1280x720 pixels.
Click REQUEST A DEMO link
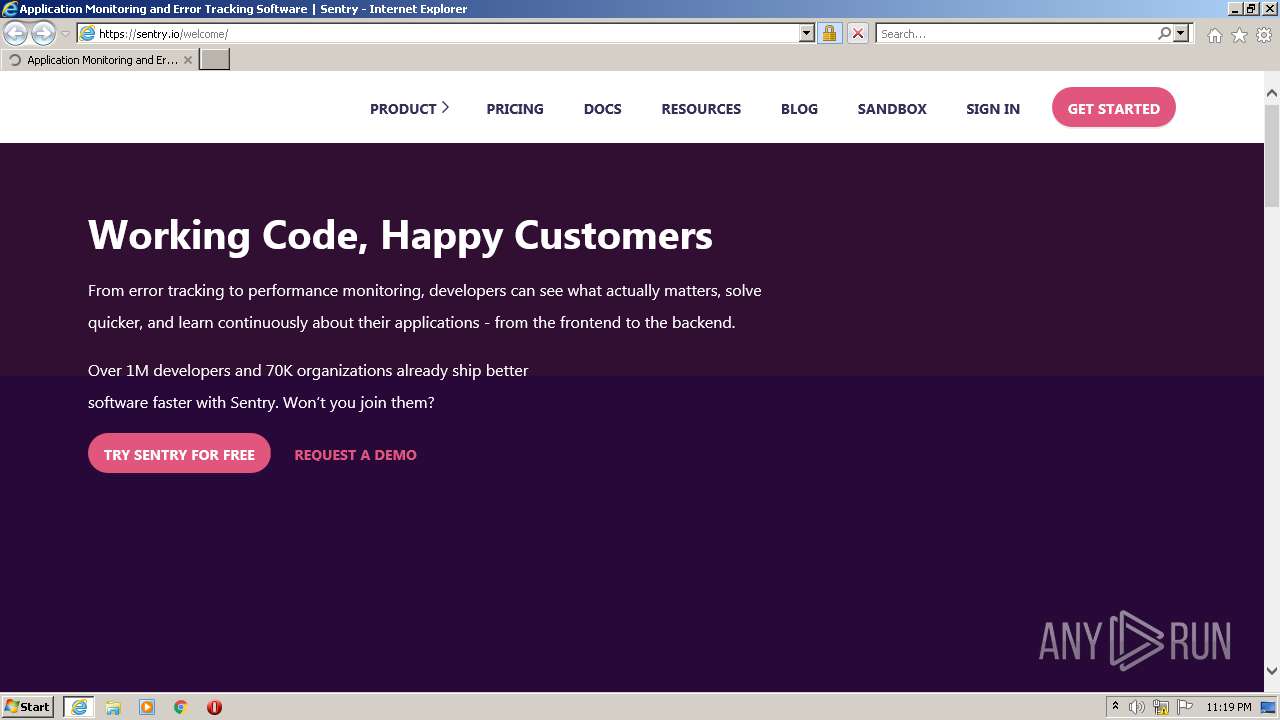pos(355,455)
